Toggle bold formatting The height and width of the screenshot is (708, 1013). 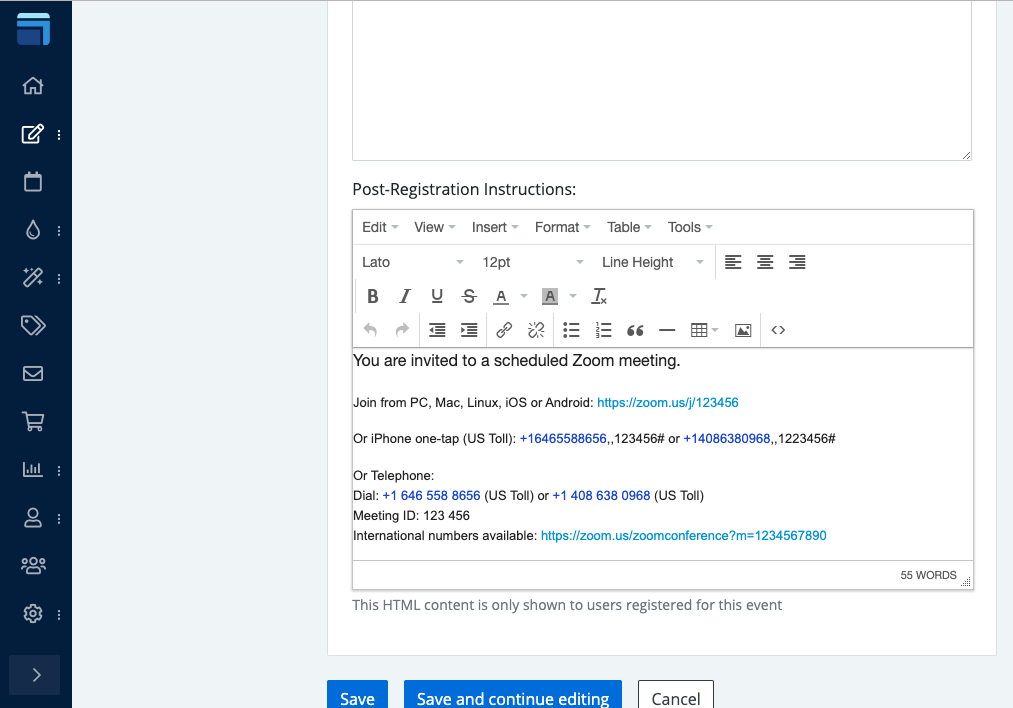tap(373, 295)
